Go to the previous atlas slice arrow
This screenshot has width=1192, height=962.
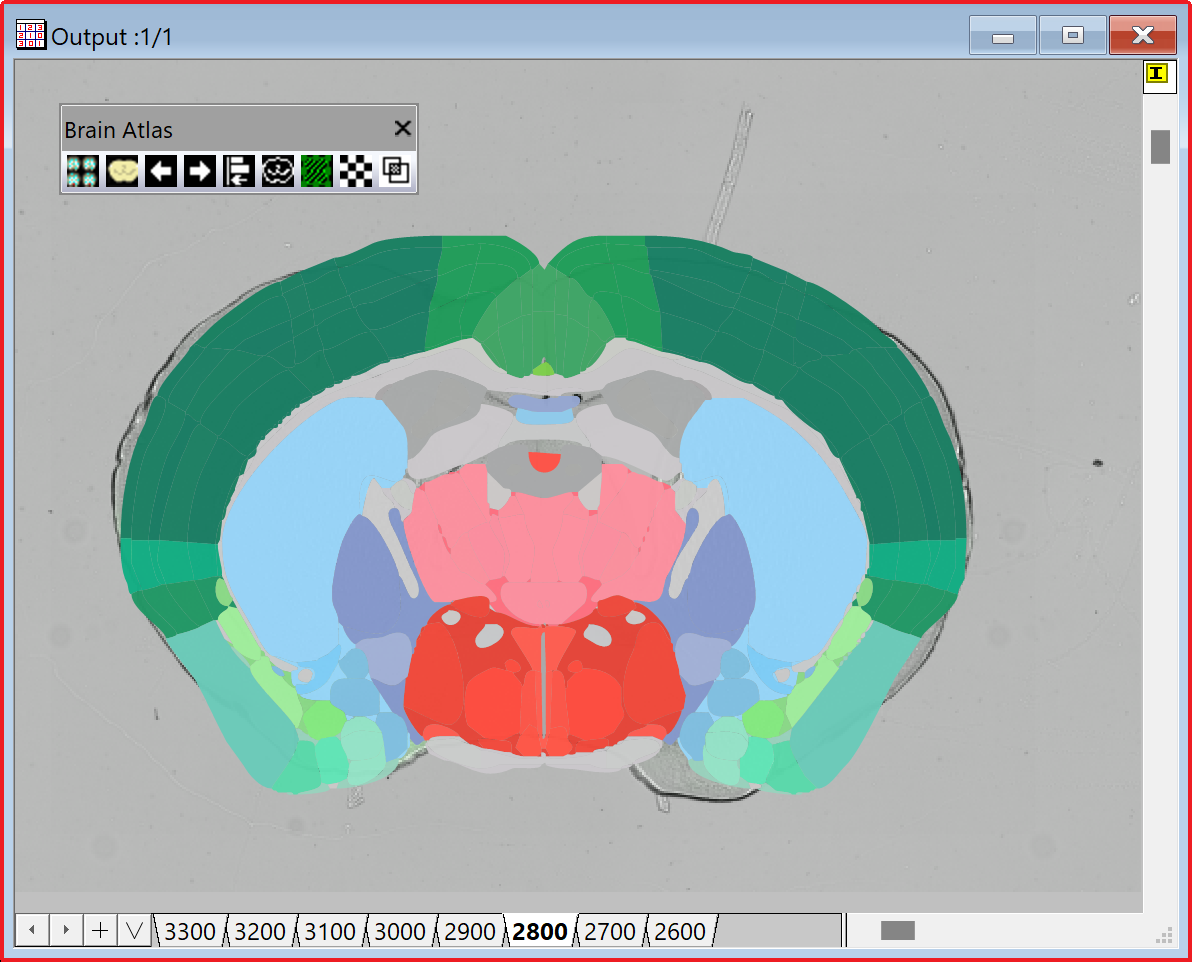pos(159,170)
